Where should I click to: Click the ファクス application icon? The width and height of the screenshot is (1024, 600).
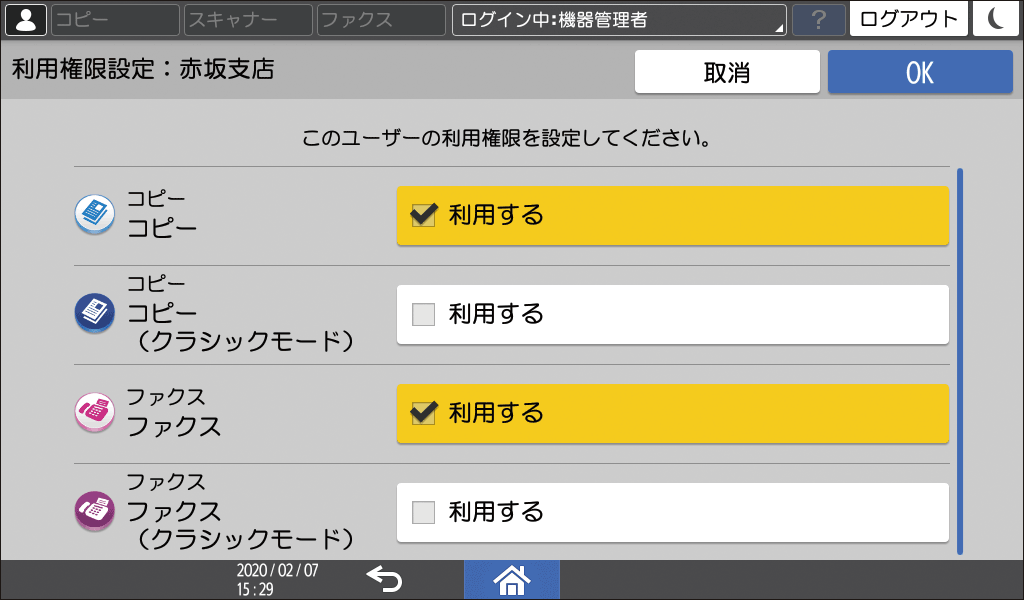(94, 411)
